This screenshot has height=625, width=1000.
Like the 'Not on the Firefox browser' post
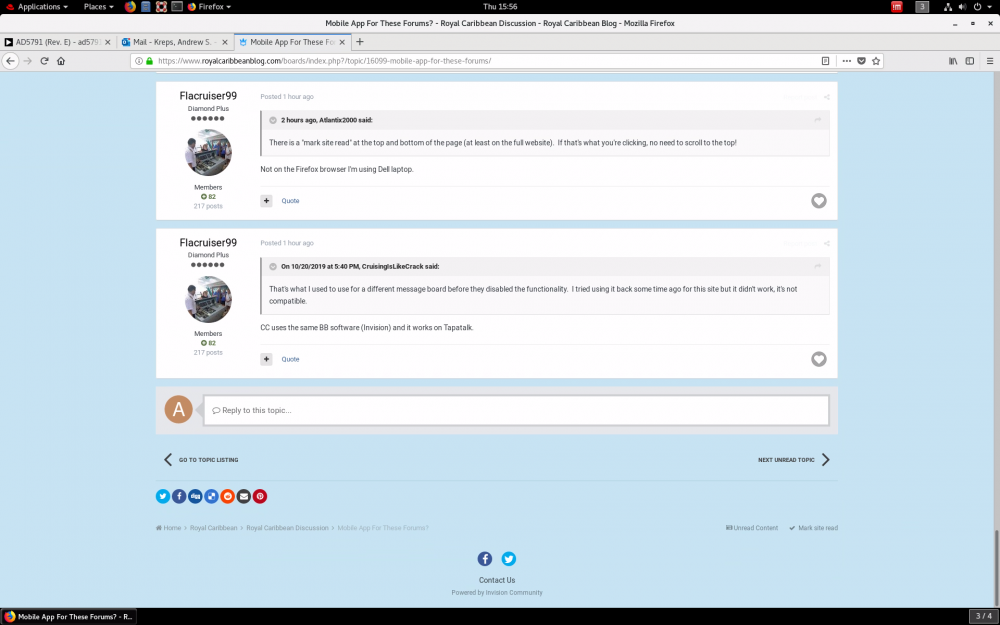819,201
